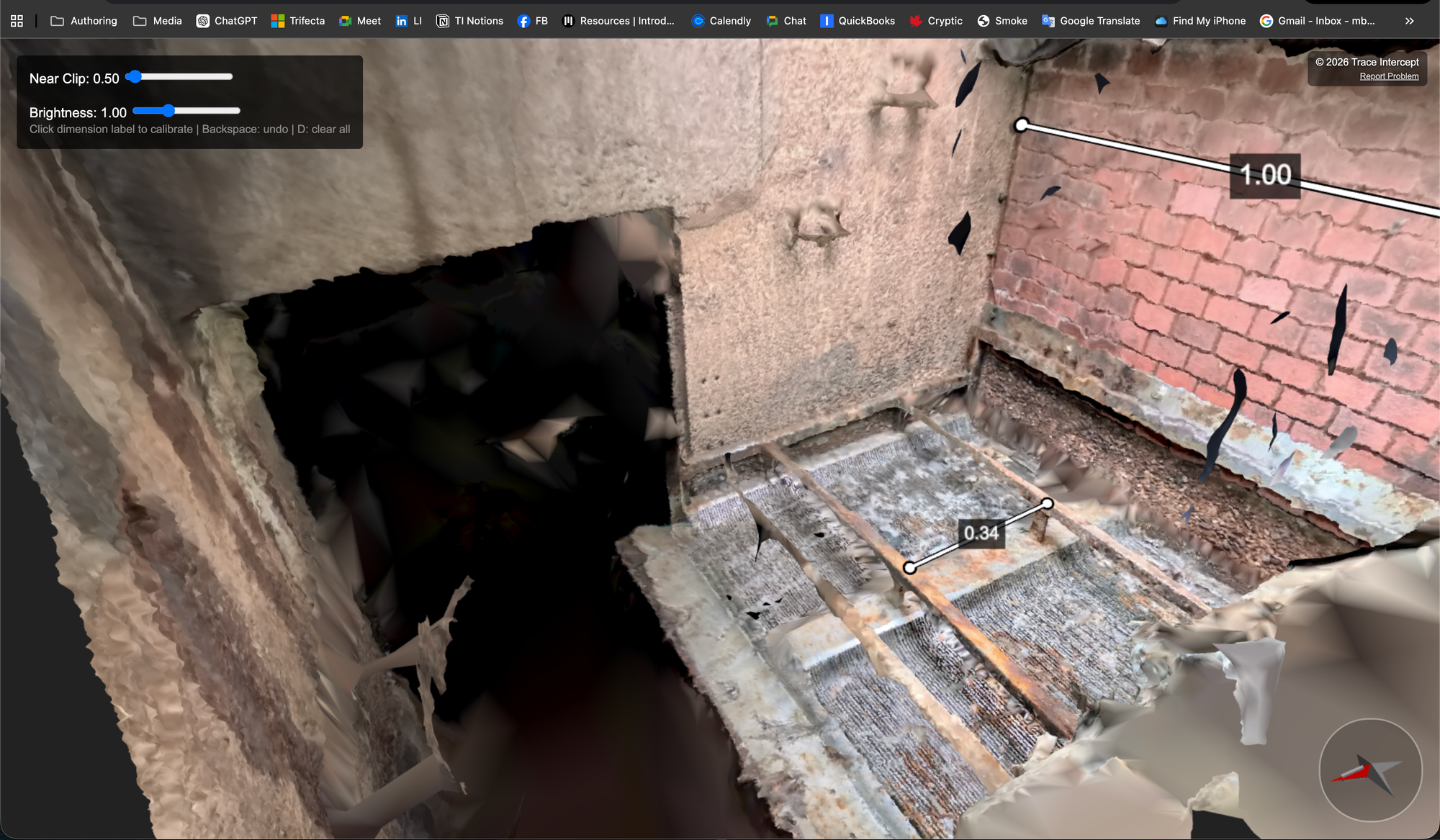This screenshot has height=840, width=1440.
Task: Click the 0.34 dimension label to calibrate
Action: pyautogui.click(x=981, y=533)
